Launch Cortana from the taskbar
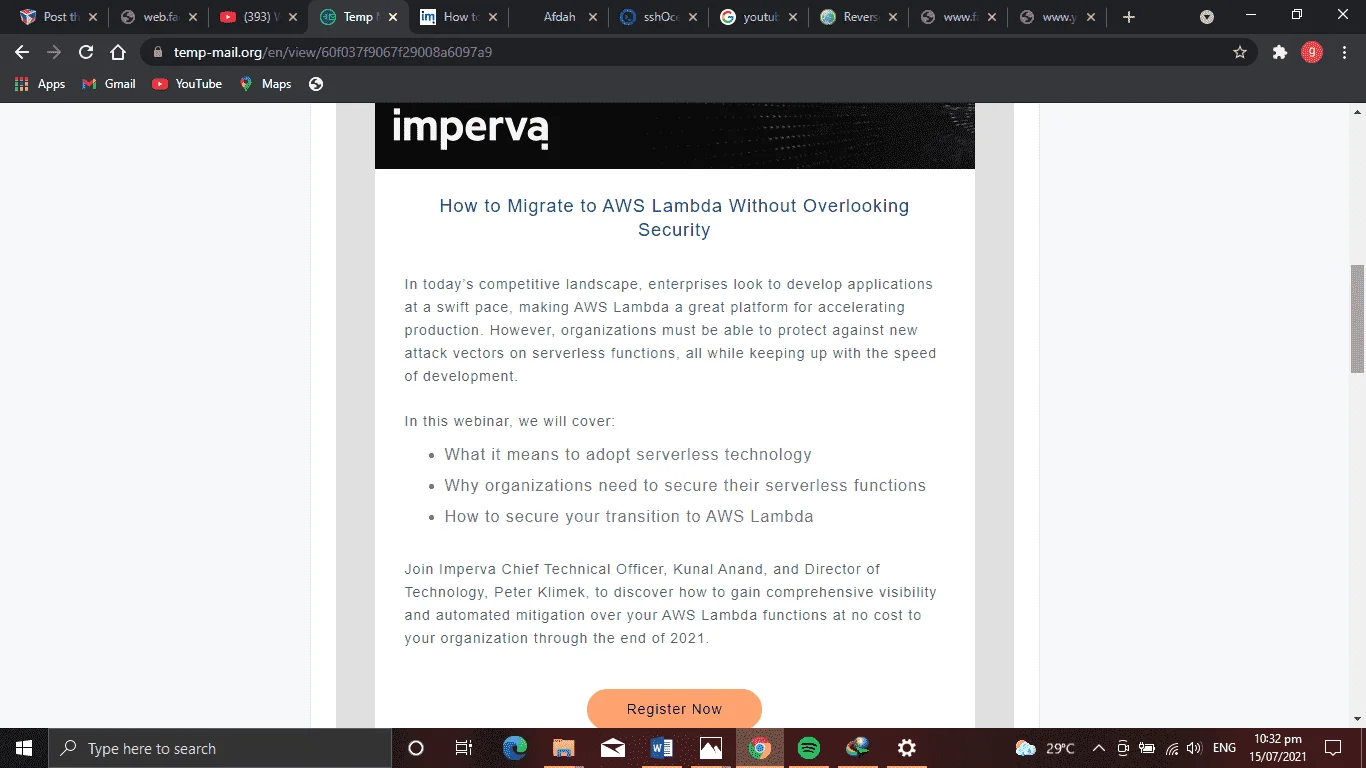 point(416,748)
